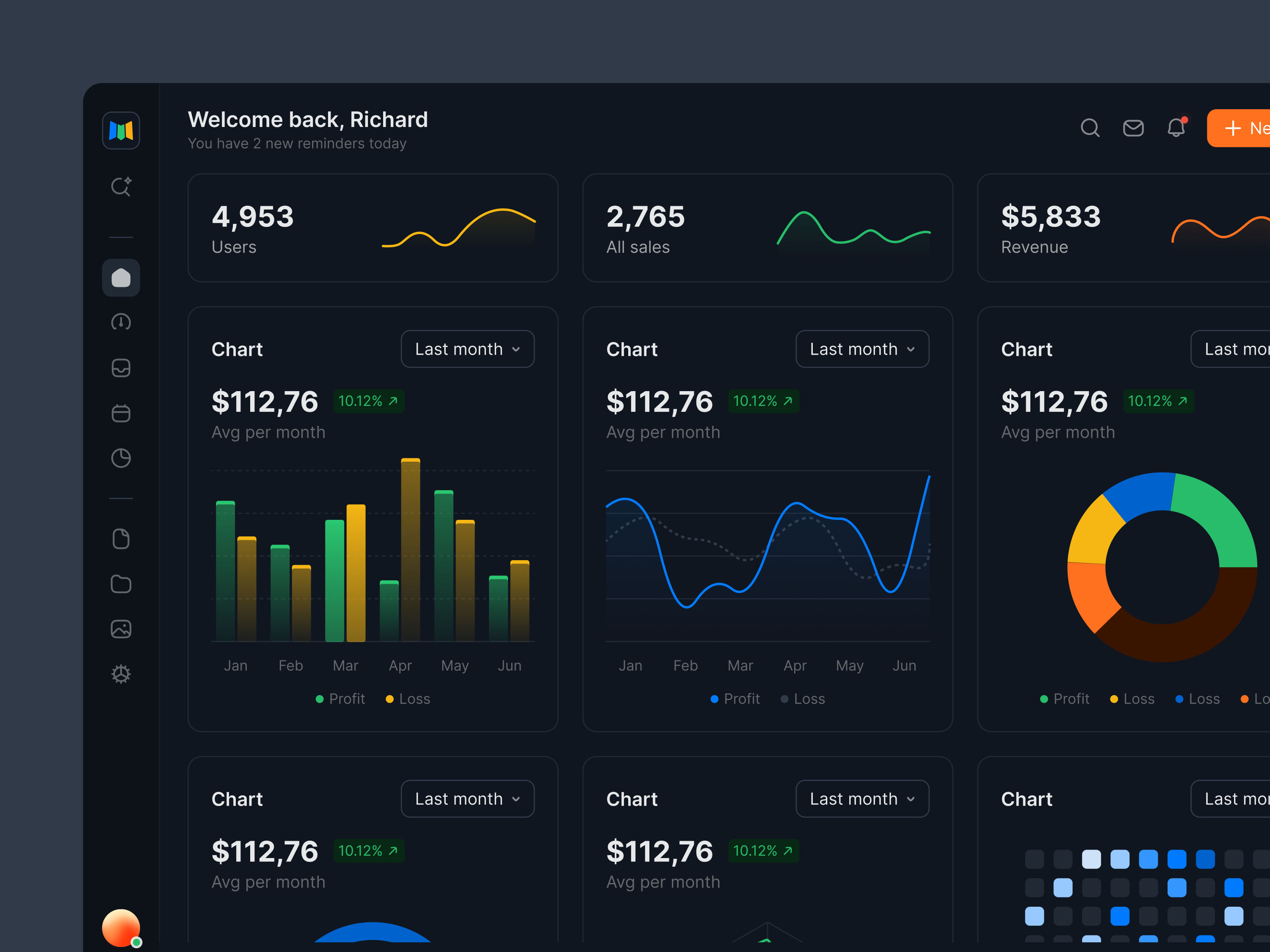Open the mail inbox icon in the top bar
This screenshot has width=1270, height=952.
point(1133,128)
